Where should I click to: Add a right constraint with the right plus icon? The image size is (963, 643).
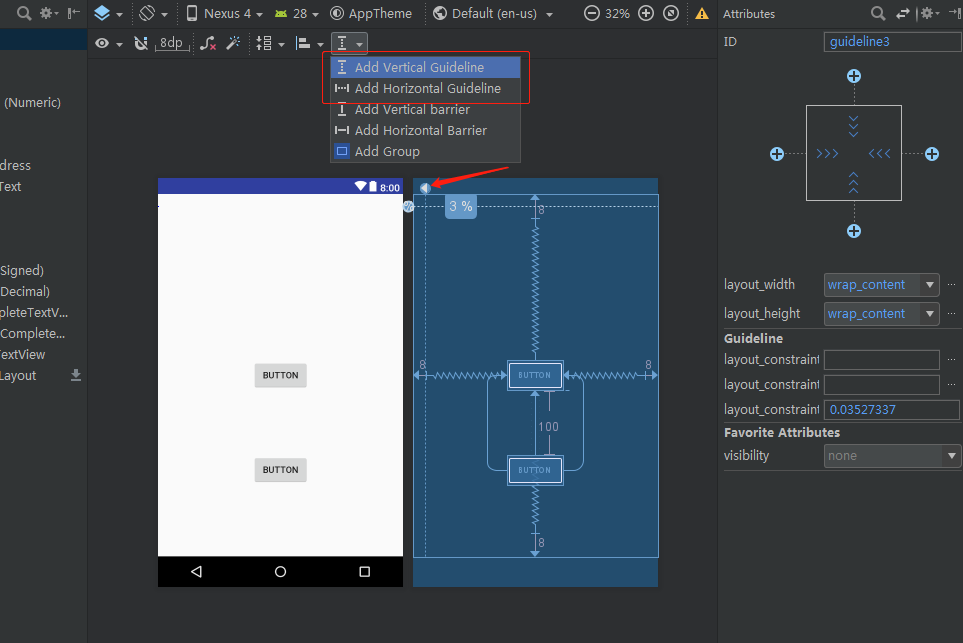[x=932, y=154]
